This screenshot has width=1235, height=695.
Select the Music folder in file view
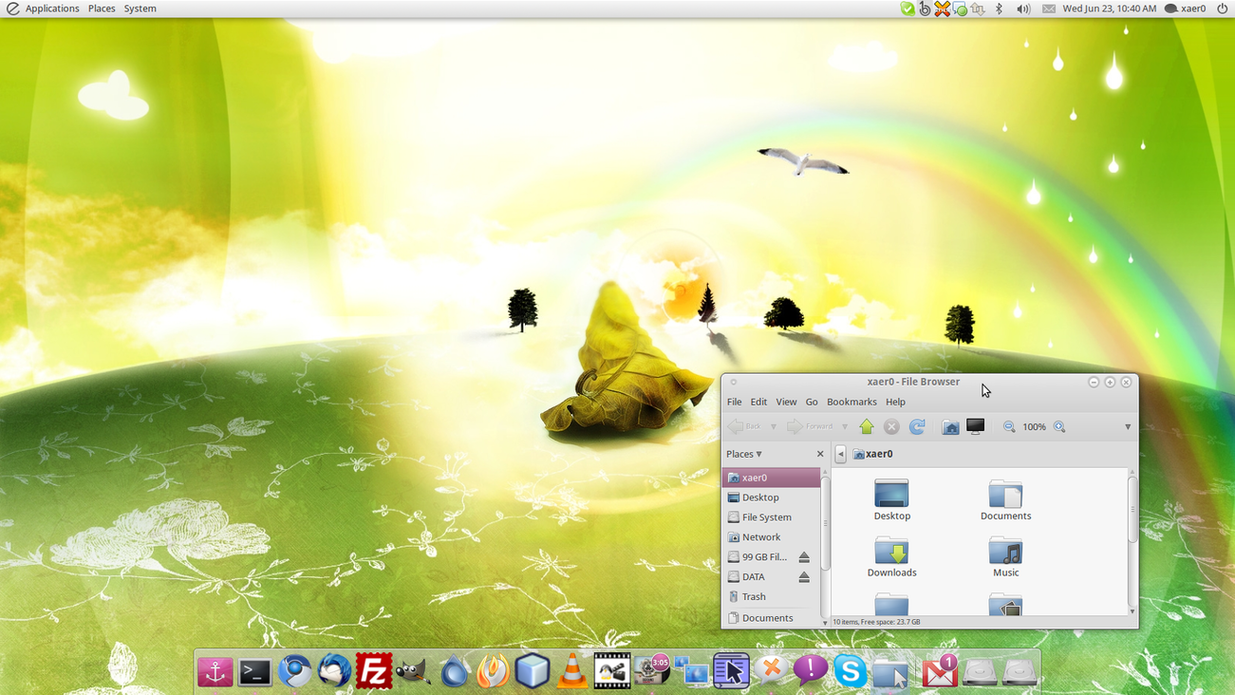[x=1006, y=558]
